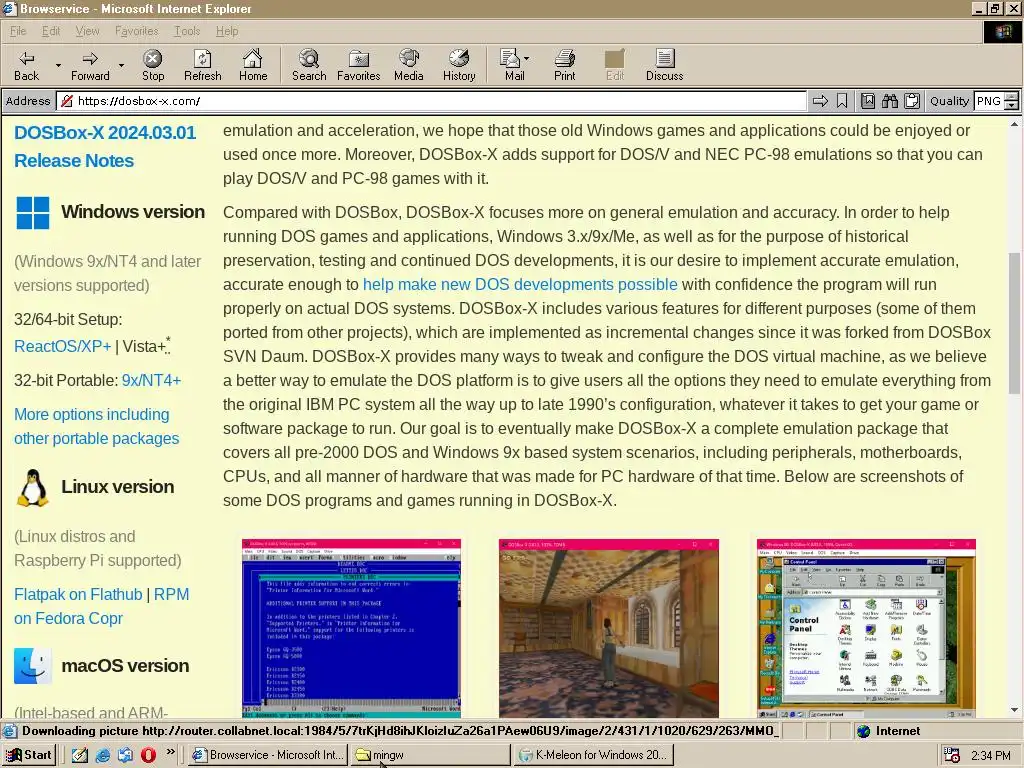The image size is (1024, 768).
Task: Expand quick launch overflow chevron
Action: coord(171,752)
